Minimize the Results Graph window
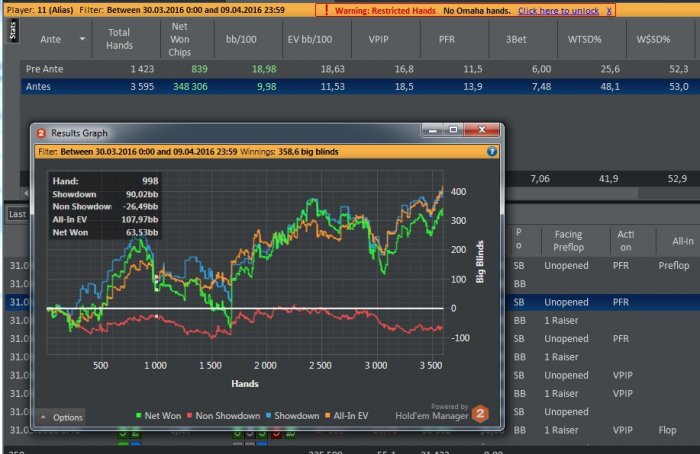This screenshot has height=454, width=700. click(433, 129)
